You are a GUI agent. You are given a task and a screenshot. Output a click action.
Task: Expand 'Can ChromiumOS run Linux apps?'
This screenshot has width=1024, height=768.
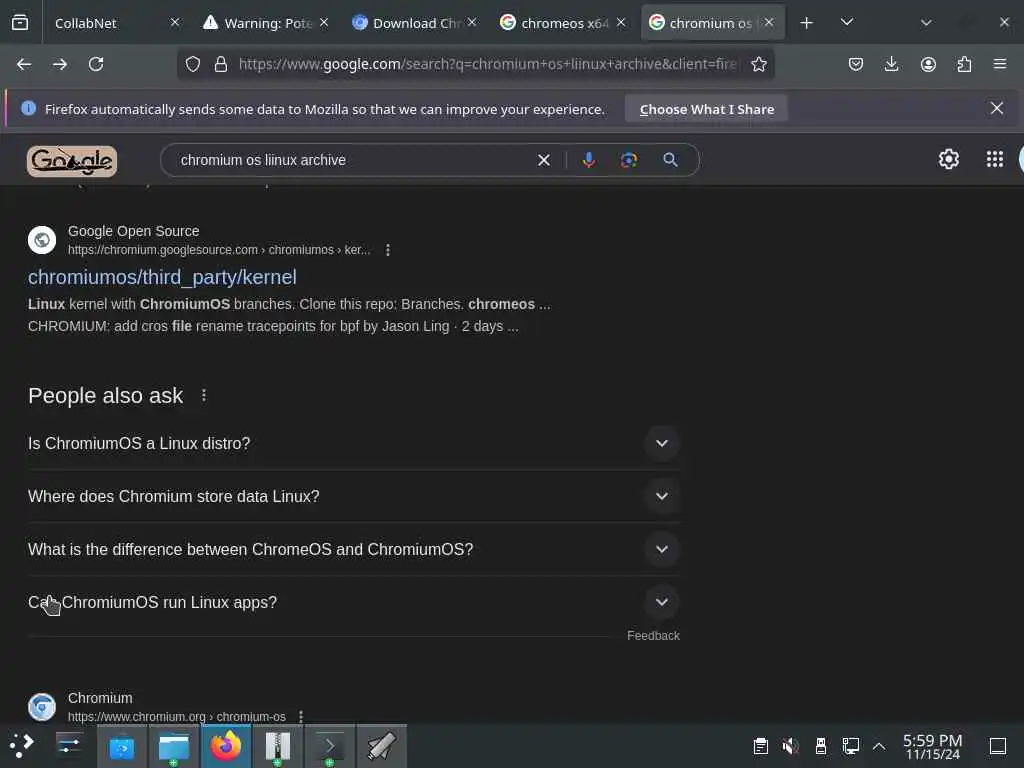tap(353, 602)
